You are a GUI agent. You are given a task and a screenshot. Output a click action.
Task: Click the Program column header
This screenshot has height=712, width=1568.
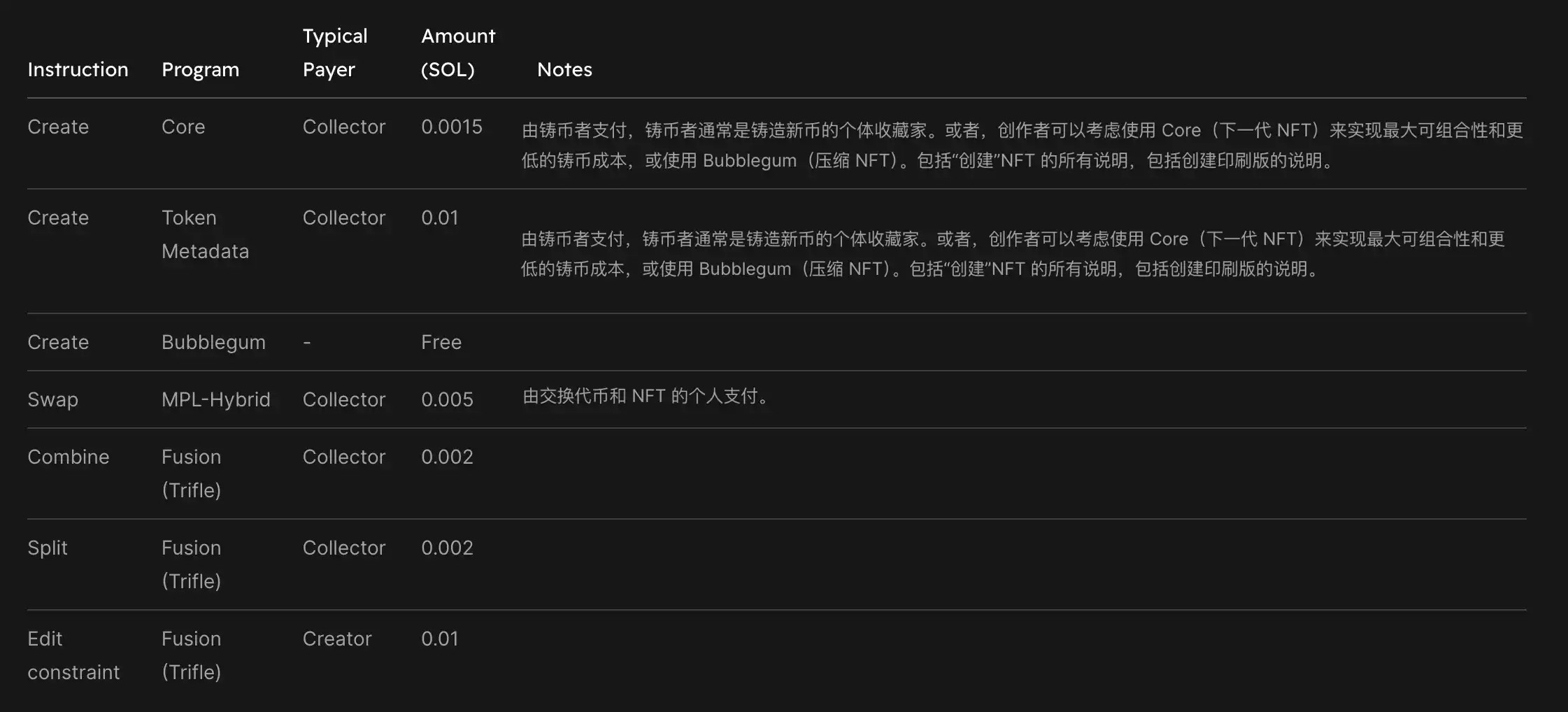tap(200, 70)
